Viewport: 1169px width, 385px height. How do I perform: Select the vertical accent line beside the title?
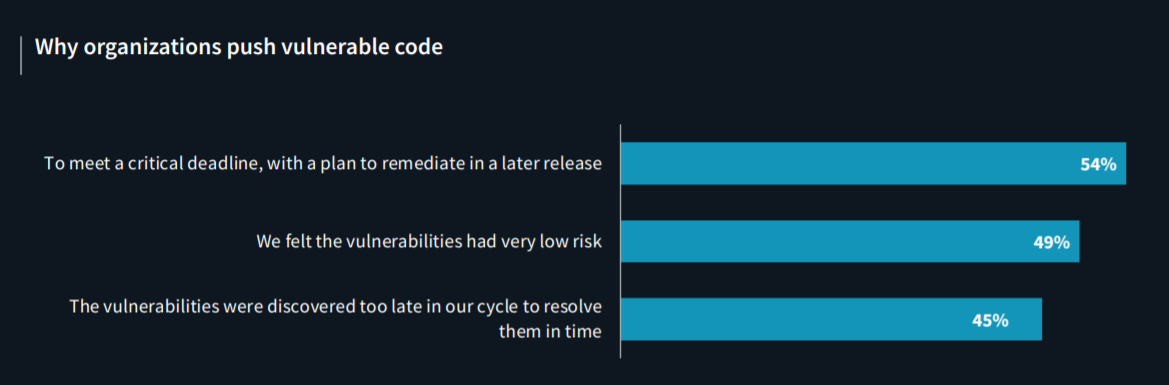[x=21, y=55]
